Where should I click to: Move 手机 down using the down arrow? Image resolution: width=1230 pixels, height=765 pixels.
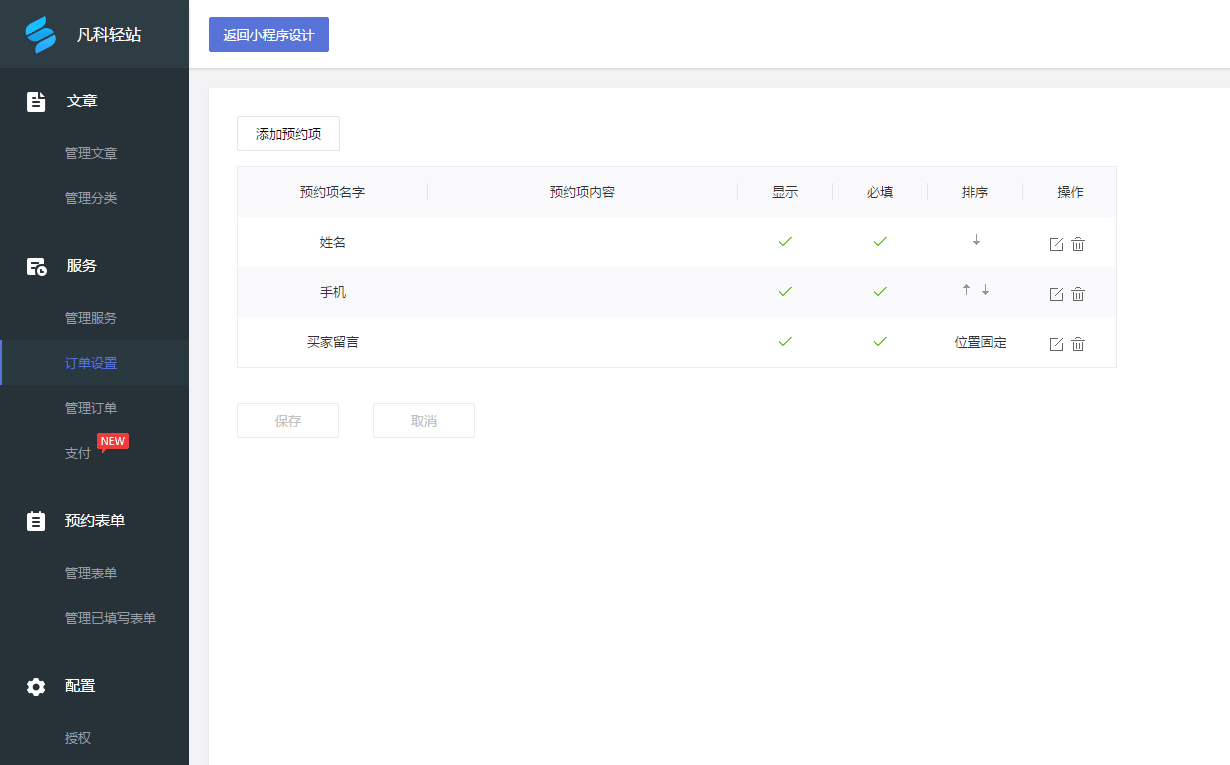click(x=985, y=290)
